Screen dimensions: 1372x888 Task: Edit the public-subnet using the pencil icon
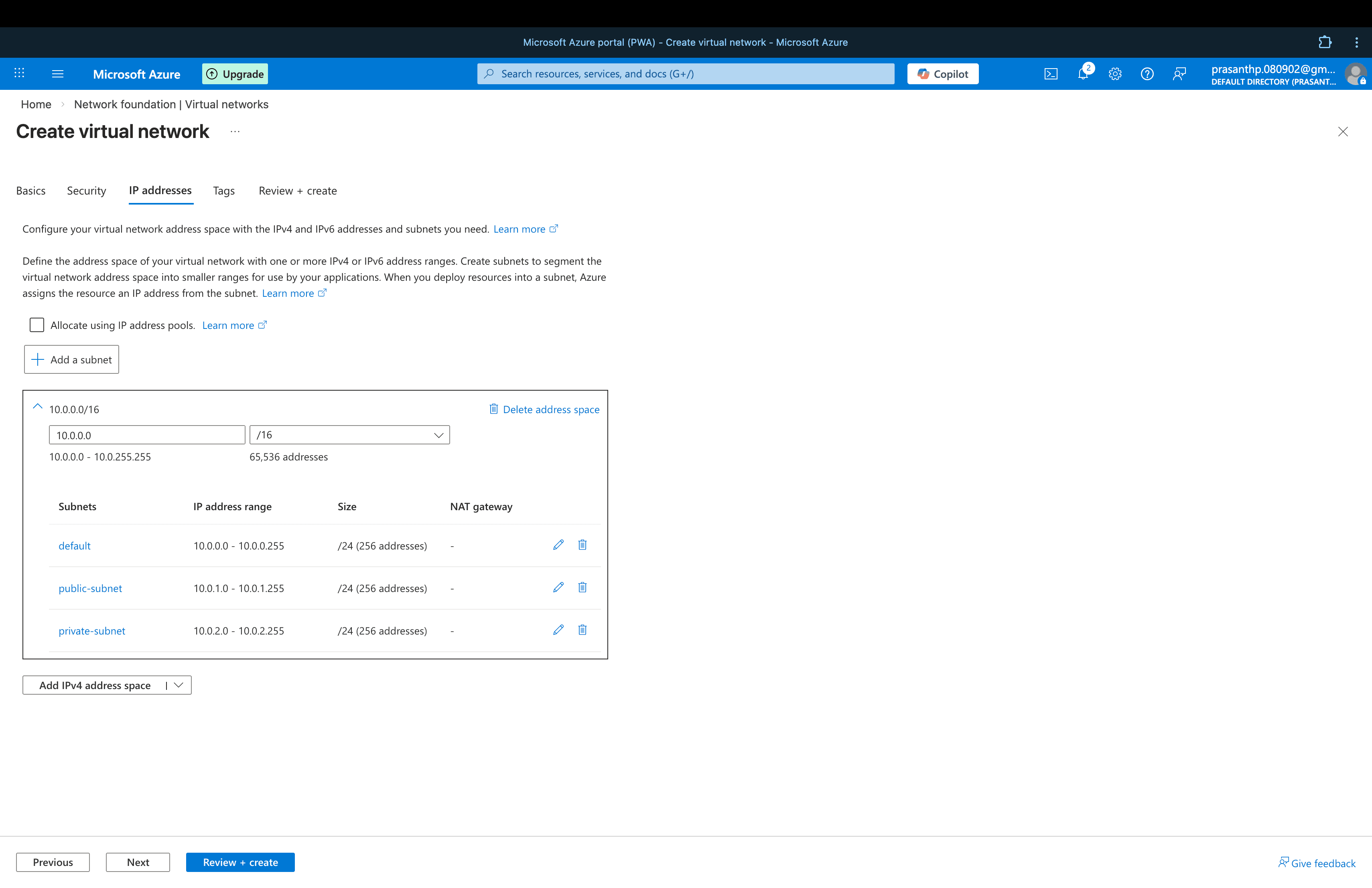[558, 587]
